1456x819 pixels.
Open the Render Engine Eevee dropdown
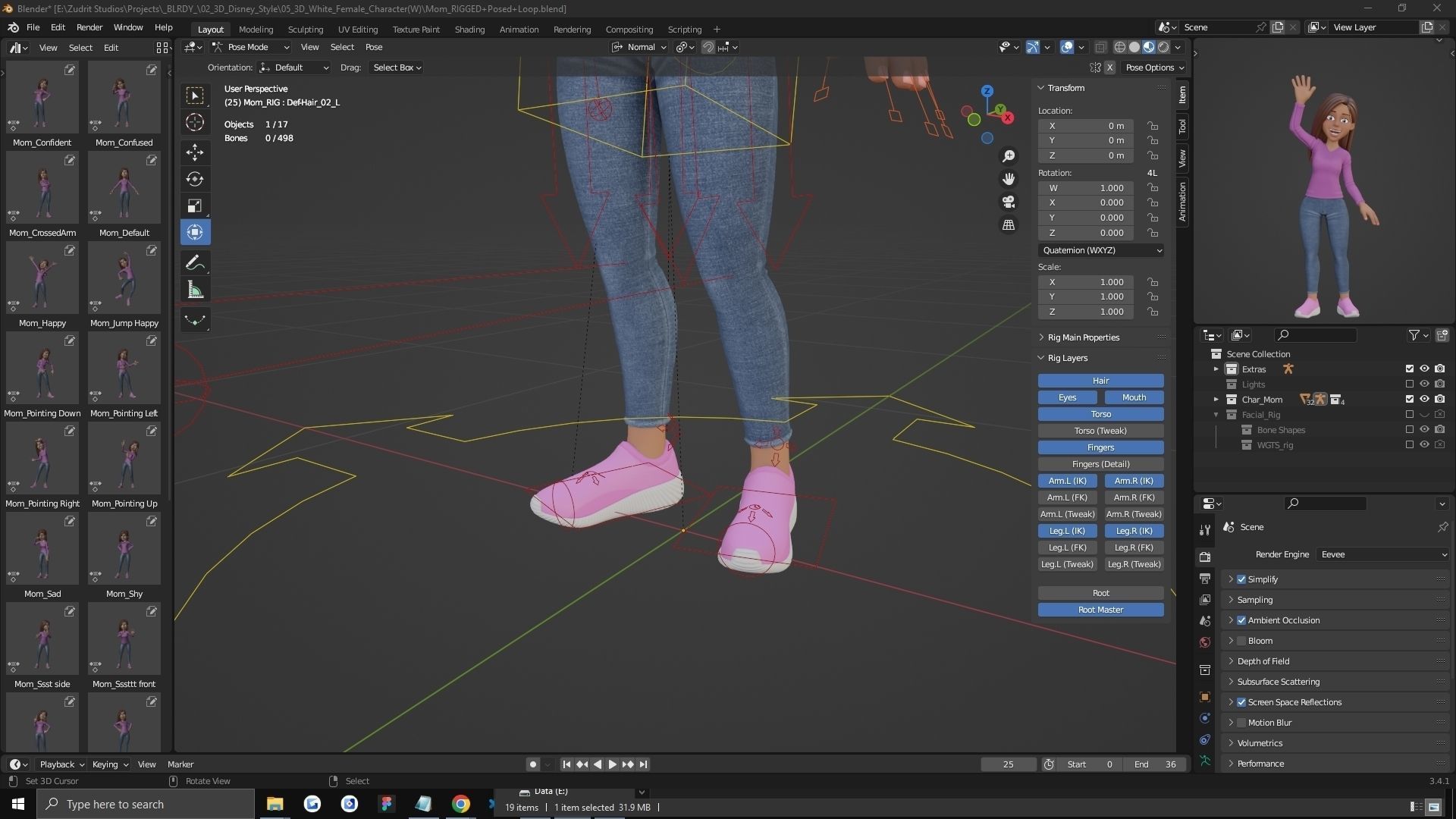pyautogui.click(x=1382, y=554)
